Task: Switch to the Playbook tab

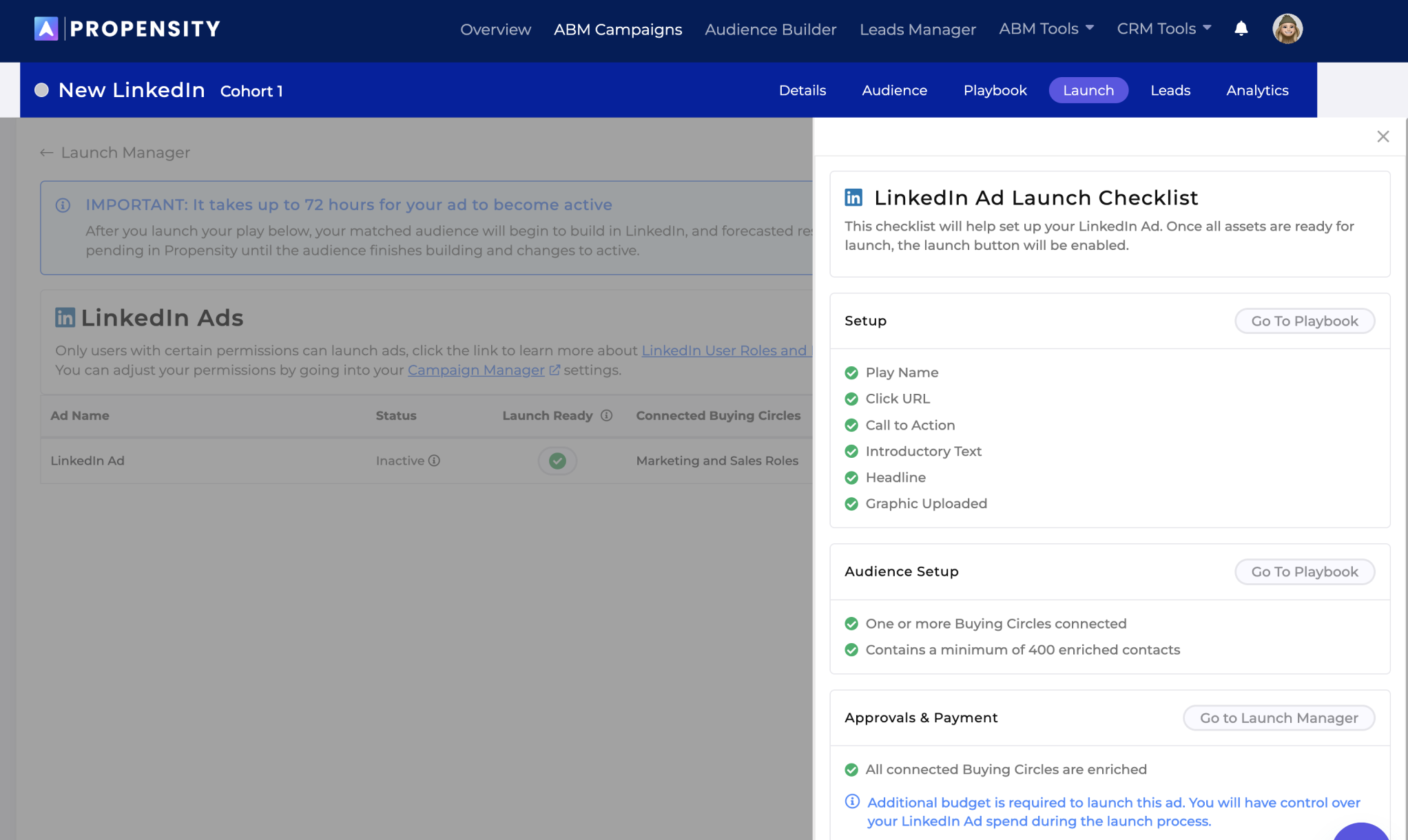Action: tap(995, 90)
